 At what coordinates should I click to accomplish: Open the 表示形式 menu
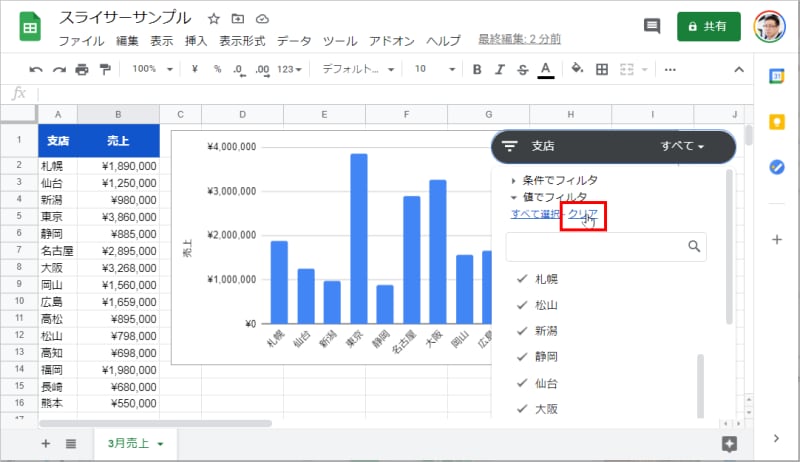(242, 40)
